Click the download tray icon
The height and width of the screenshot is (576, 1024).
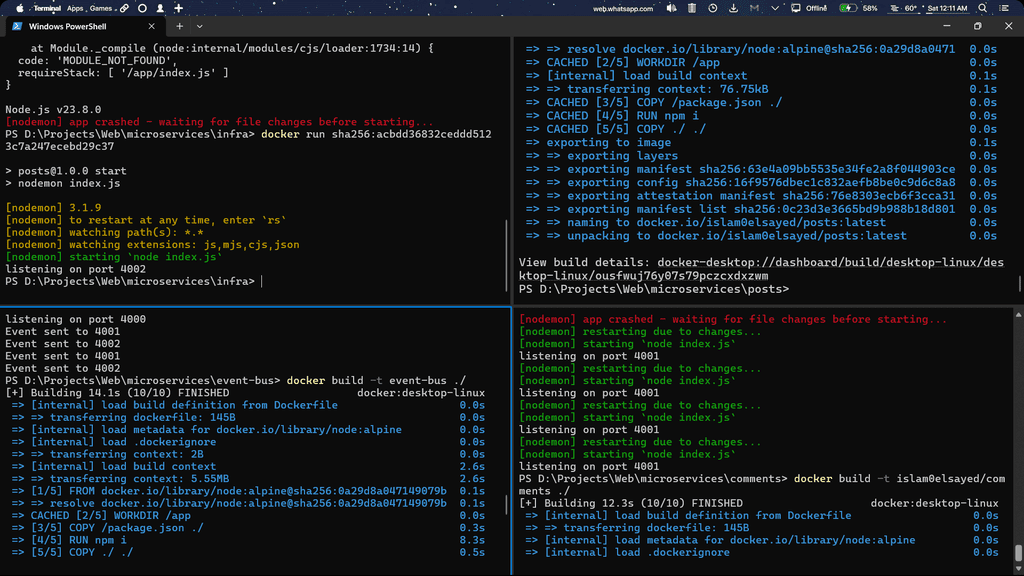(x=733, y=8)
